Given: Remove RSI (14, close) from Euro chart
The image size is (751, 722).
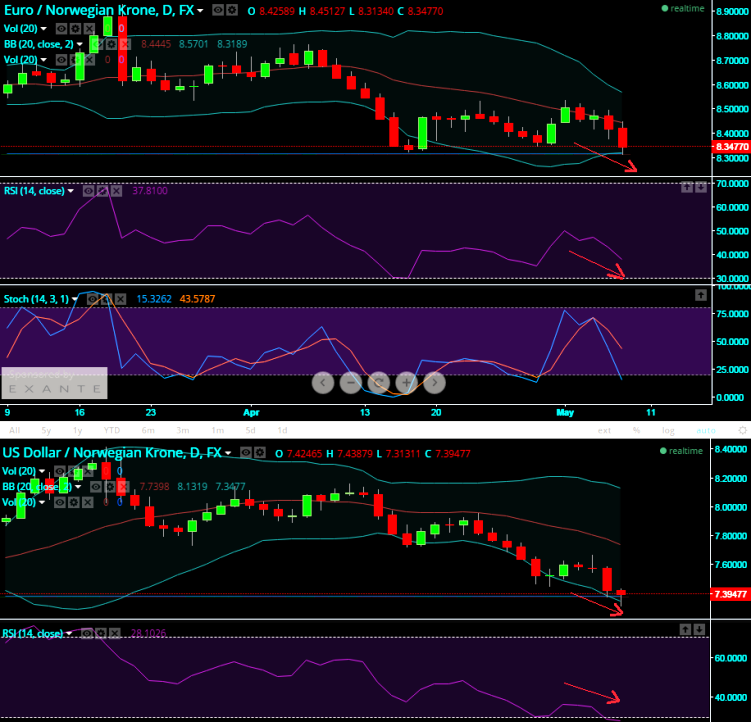Looking at the screenshot, I should (116, 191).
